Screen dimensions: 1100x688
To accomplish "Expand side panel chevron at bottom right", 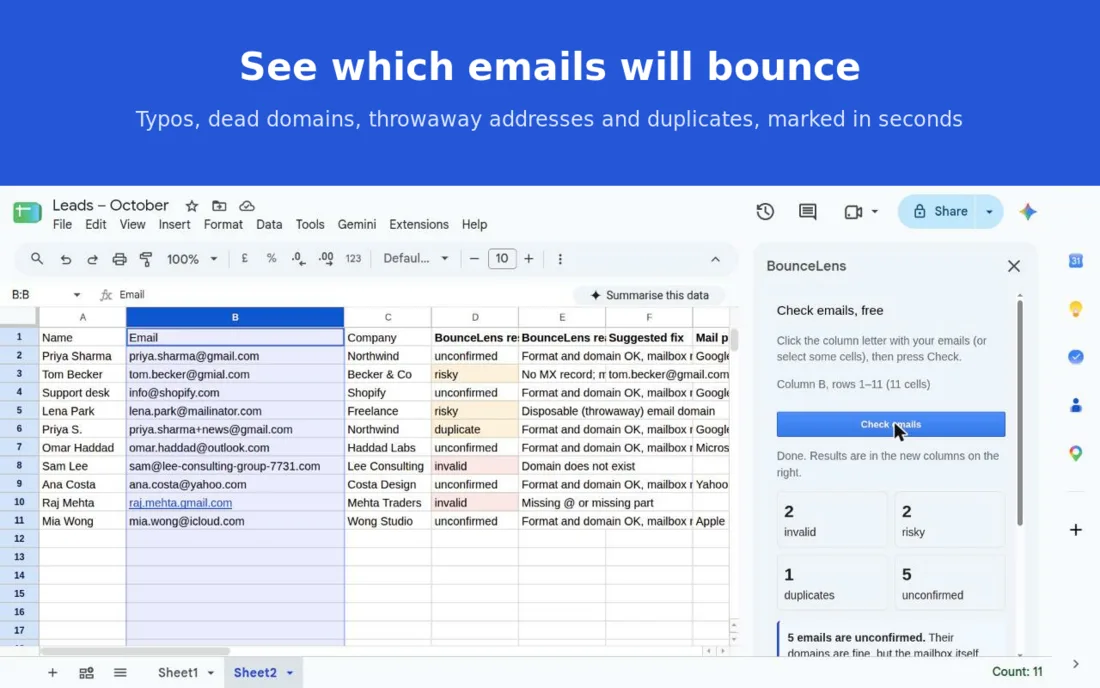I will 1075,663.
